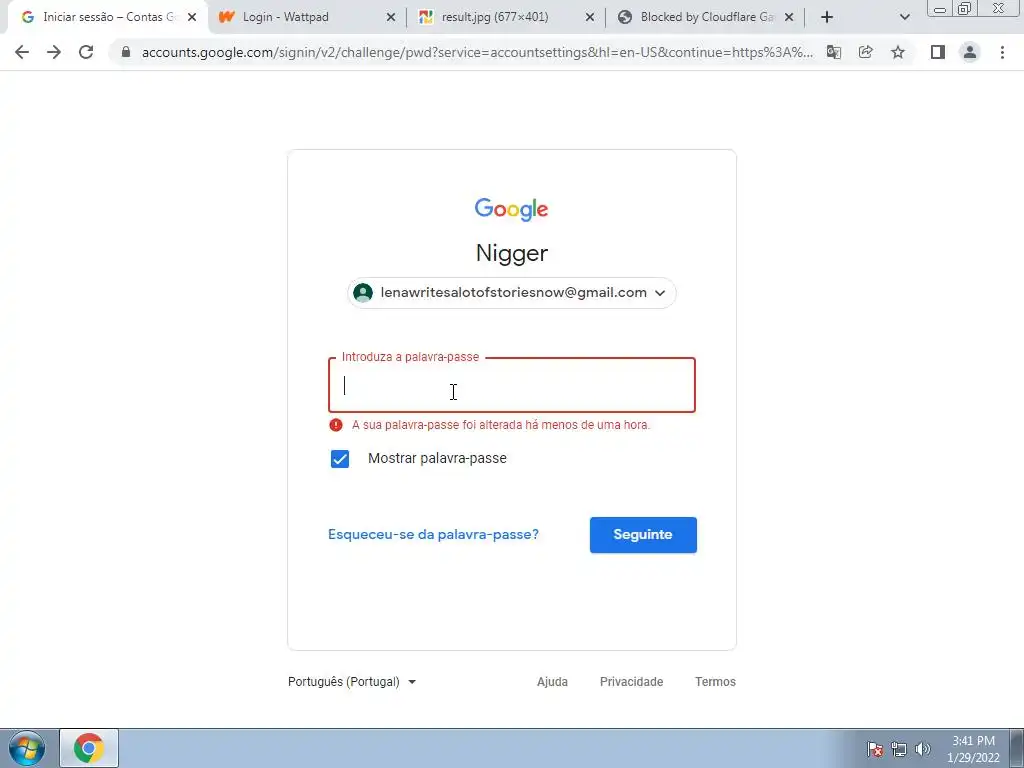Focus the Introduza a palavra-passe field
The width and height of the screenshot is (1024, 768).
(x=512, y=385)
